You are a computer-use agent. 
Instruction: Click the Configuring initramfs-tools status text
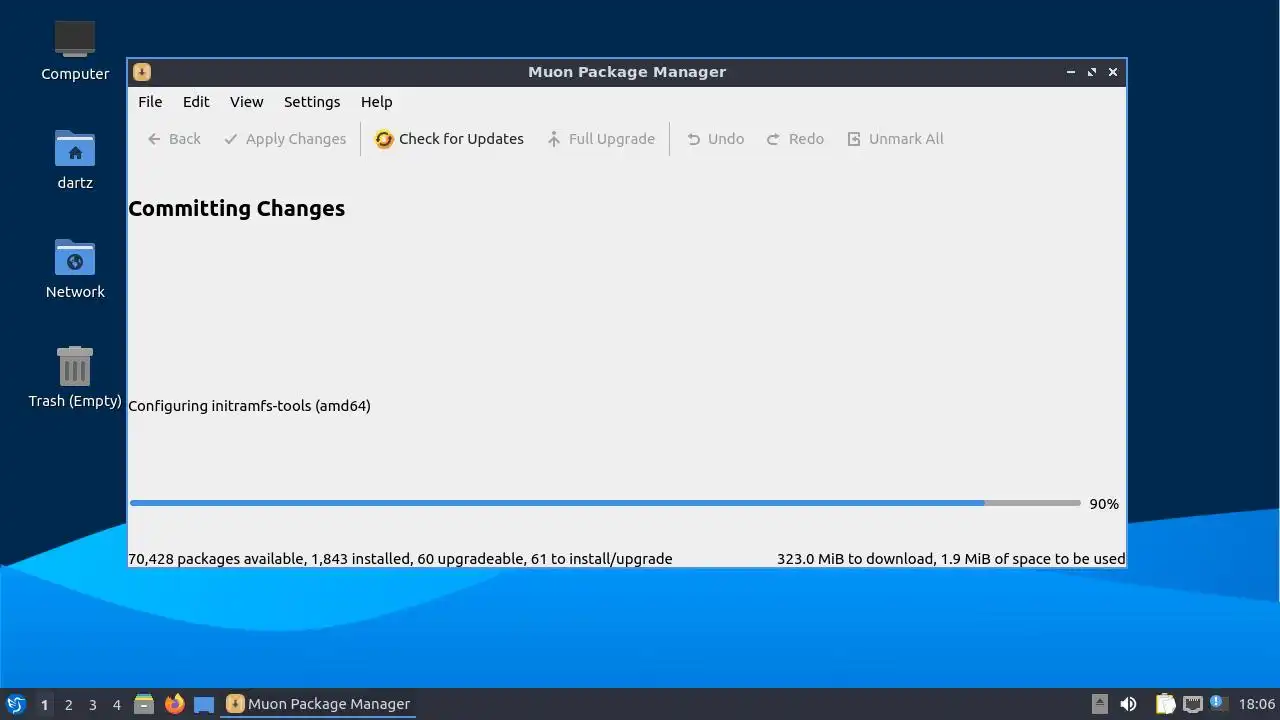[249, 406]
